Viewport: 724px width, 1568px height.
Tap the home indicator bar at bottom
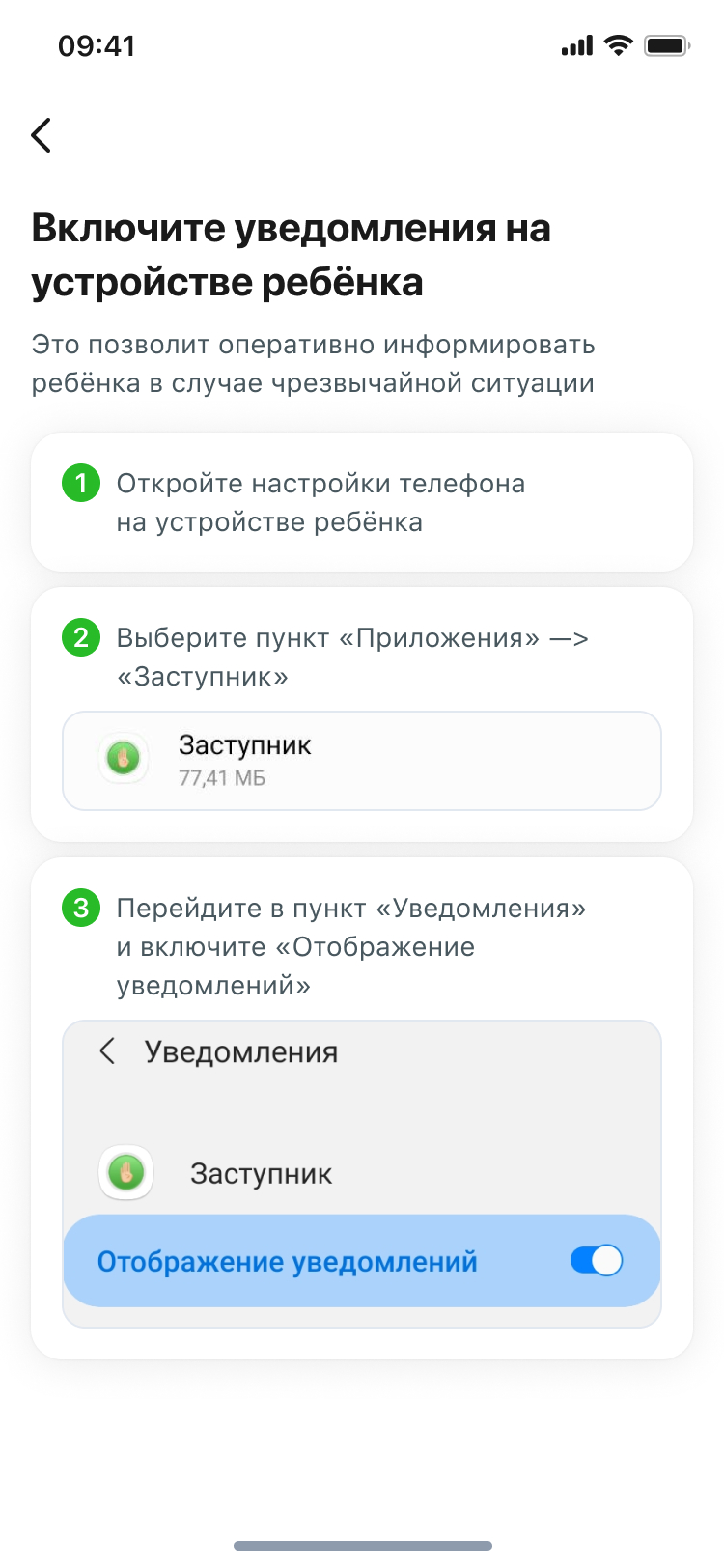(363, 1546)
